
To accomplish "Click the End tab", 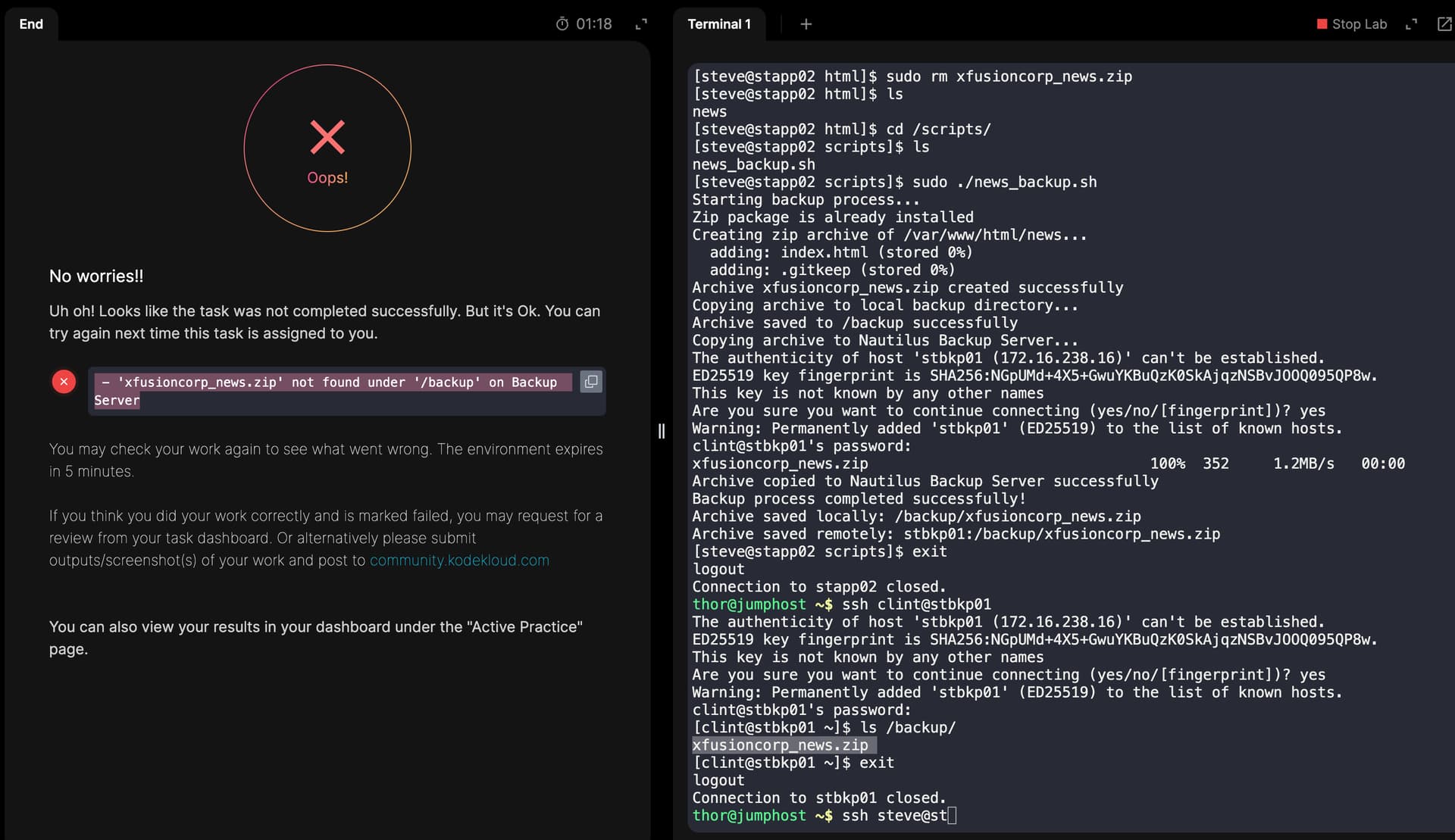I will point(31,24).
